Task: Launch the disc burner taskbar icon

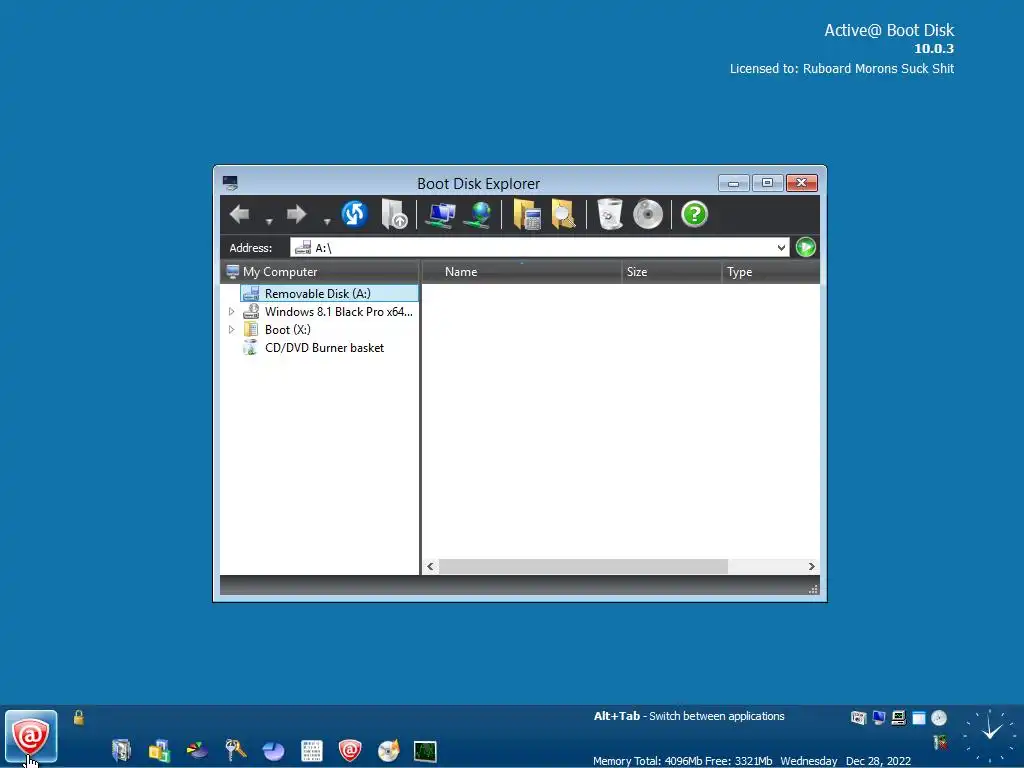Action: click(x=388, y=750)
